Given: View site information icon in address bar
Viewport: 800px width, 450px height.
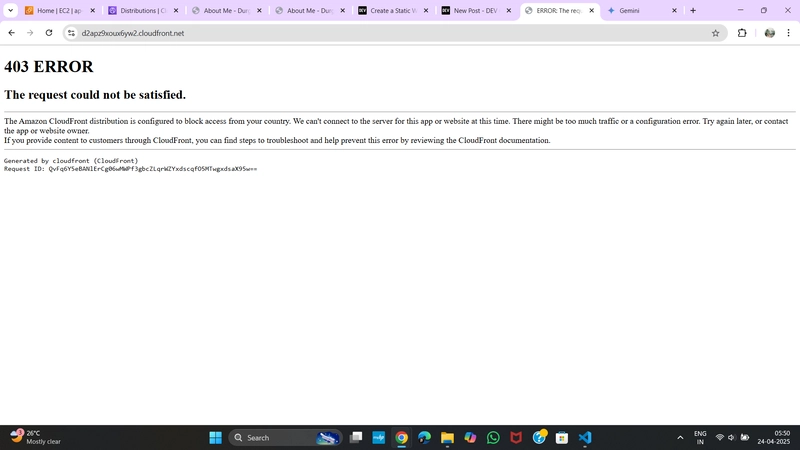Looking at the screenshot, I should [x=71, y=33].
